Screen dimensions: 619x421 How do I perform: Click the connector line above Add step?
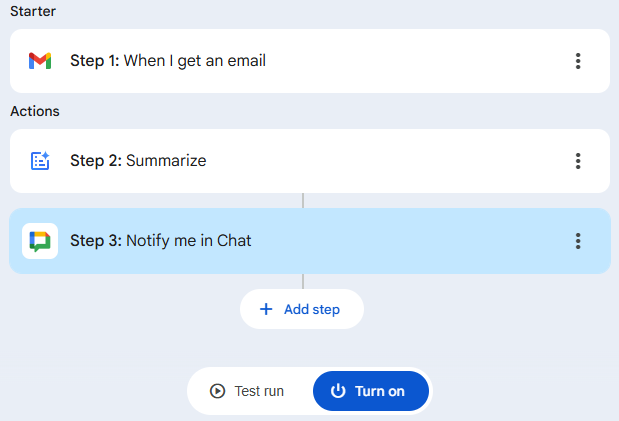tap(303, 281)
